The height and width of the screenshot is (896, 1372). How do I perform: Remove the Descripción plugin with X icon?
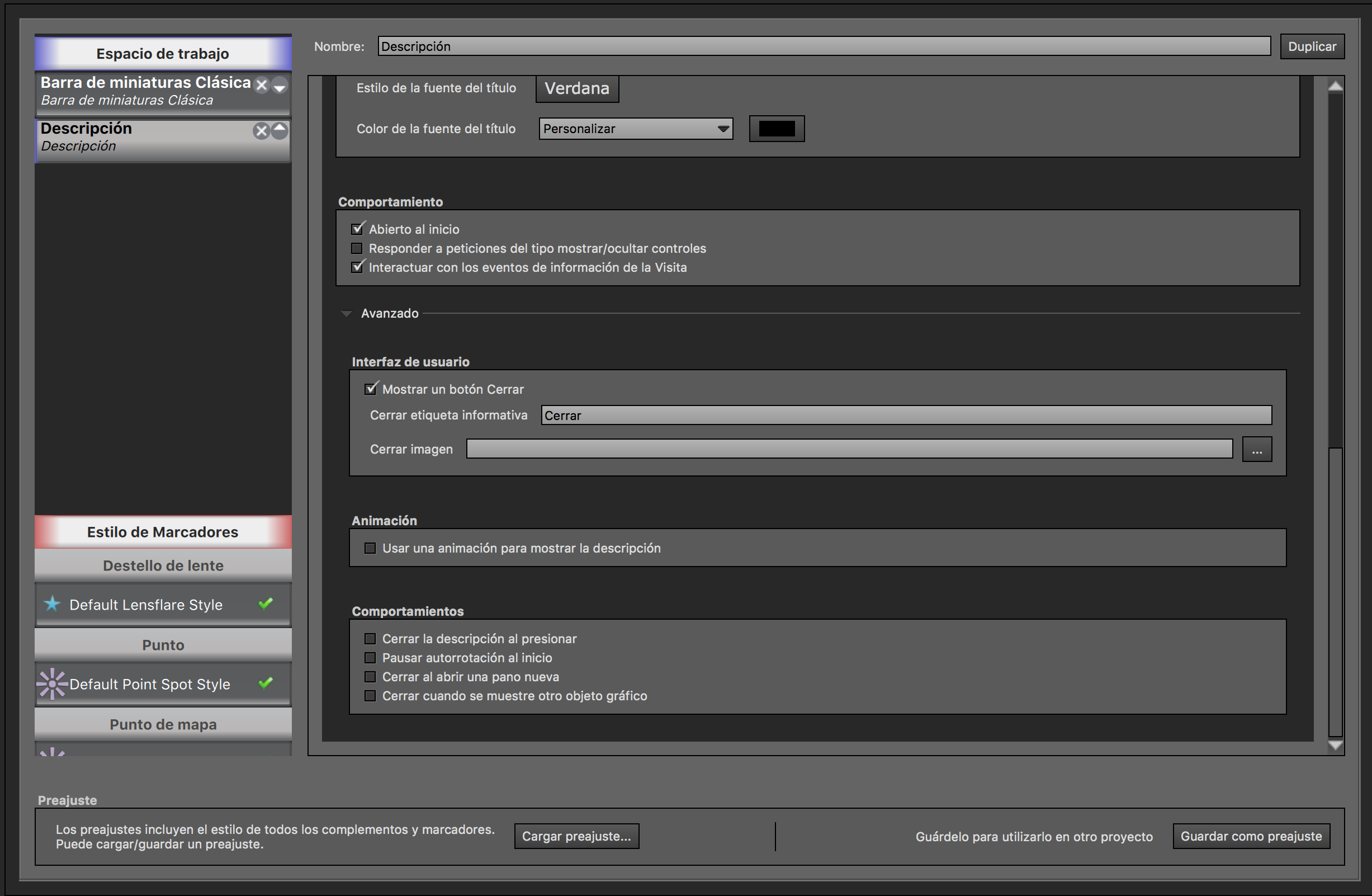pyautogui.click(x=262, y=131)
